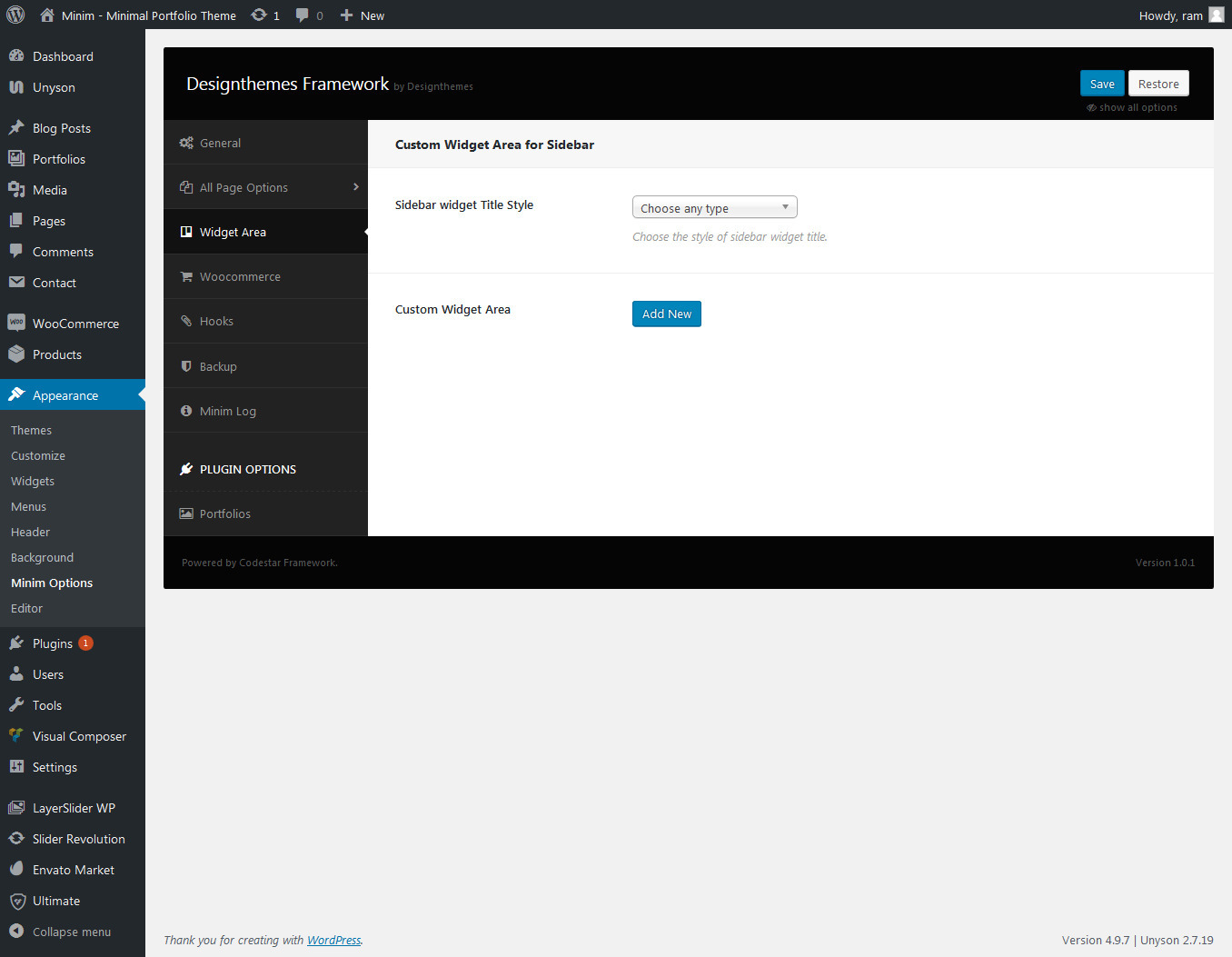1232x957 pixels.
Task: Click the Media library icon
Action: (16, 189)
